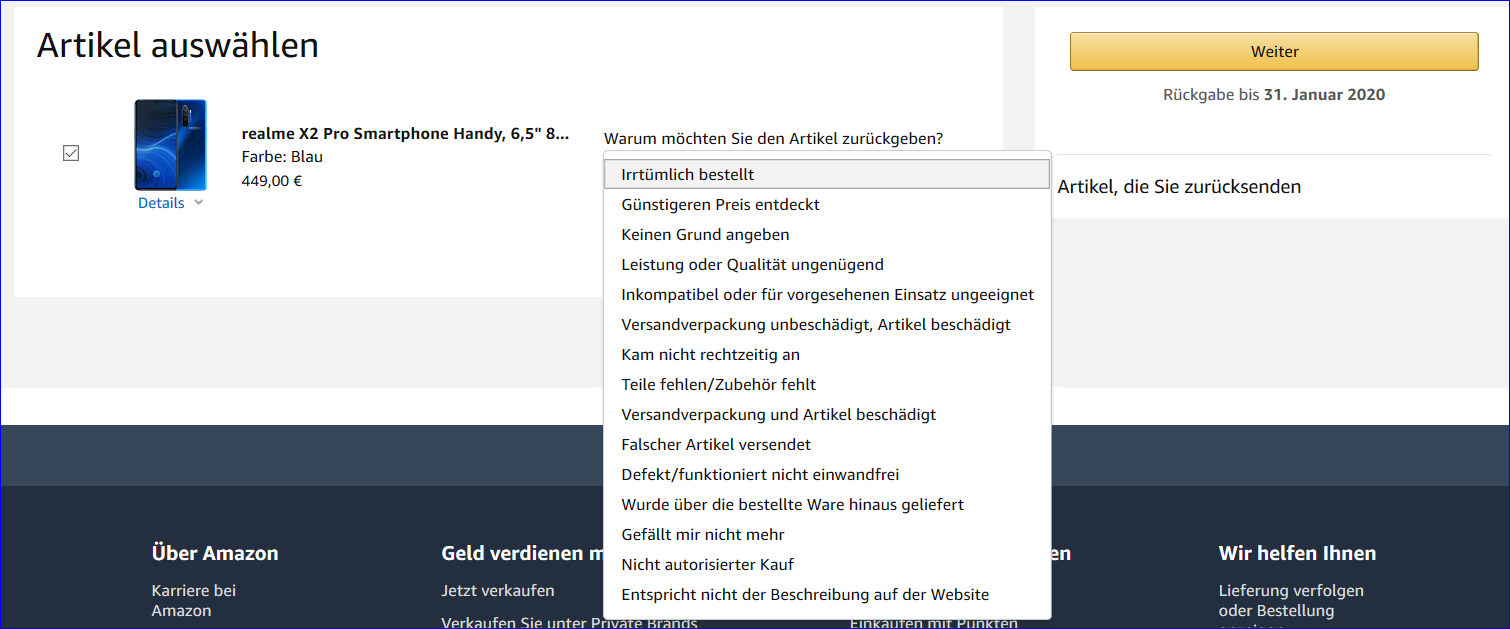Open 'Jetzt verkaufen' footer link
This screenshot has height=629, width=1510.
coord(498,590)
